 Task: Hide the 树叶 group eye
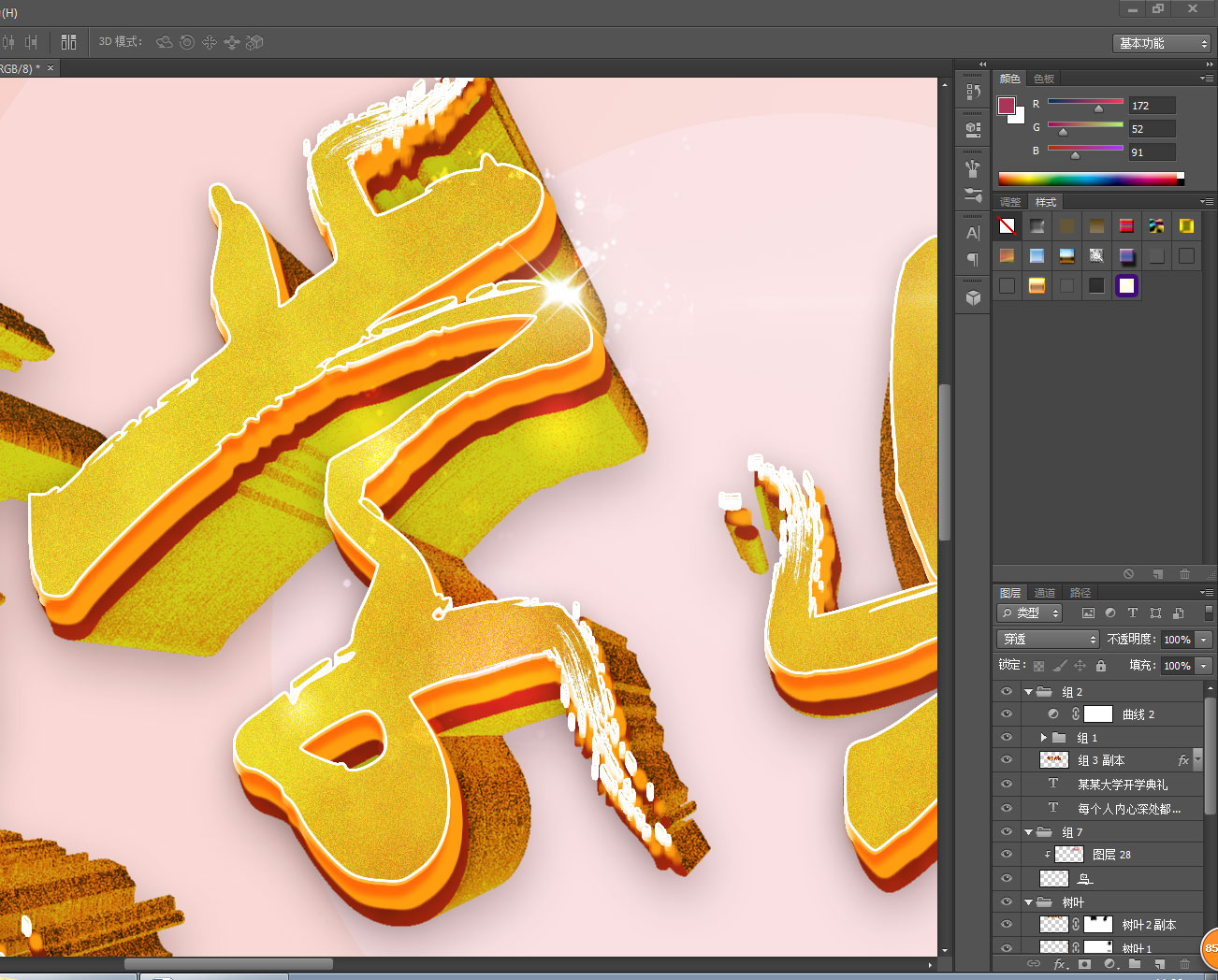coord(1007,902)
